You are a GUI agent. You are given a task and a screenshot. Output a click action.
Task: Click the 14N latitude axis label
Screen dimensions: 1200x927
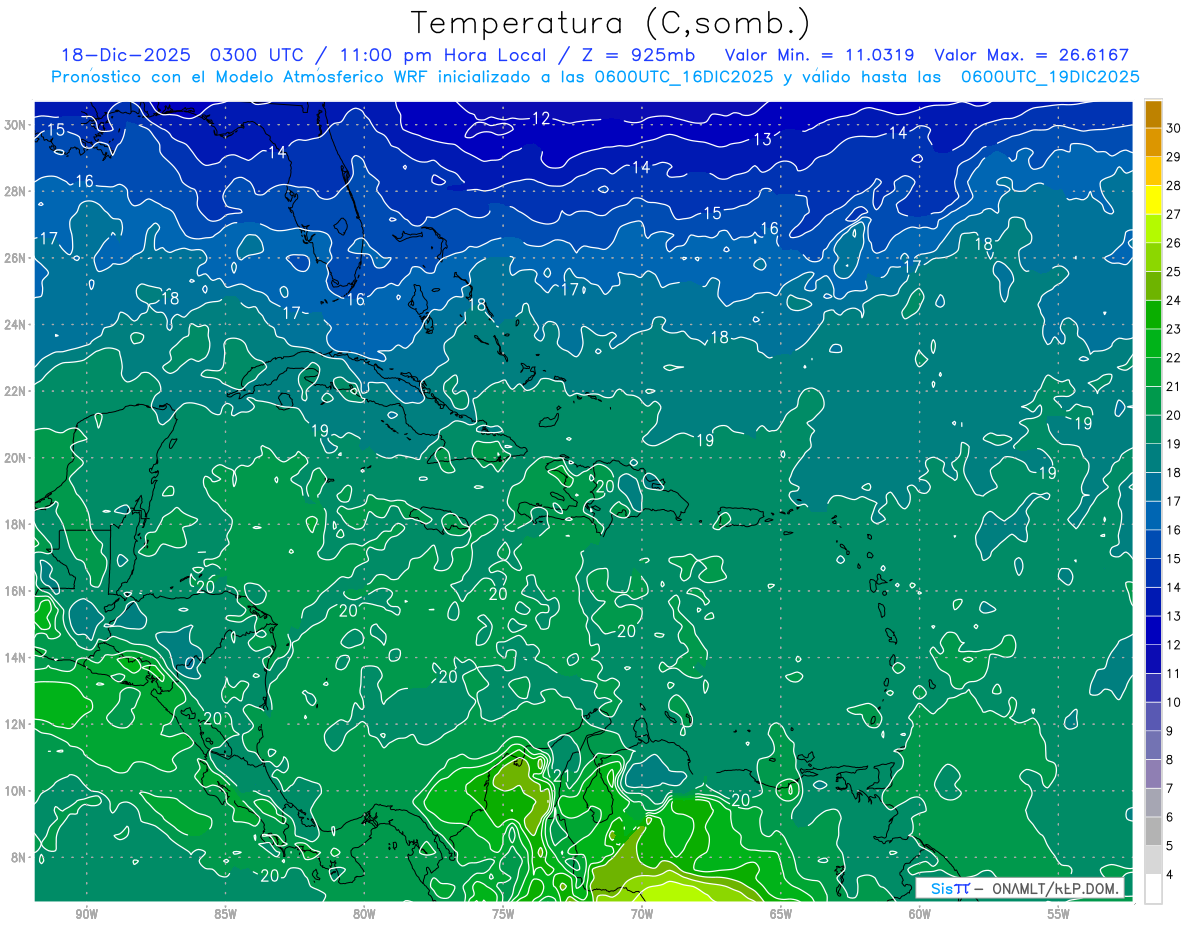(17, 658)
